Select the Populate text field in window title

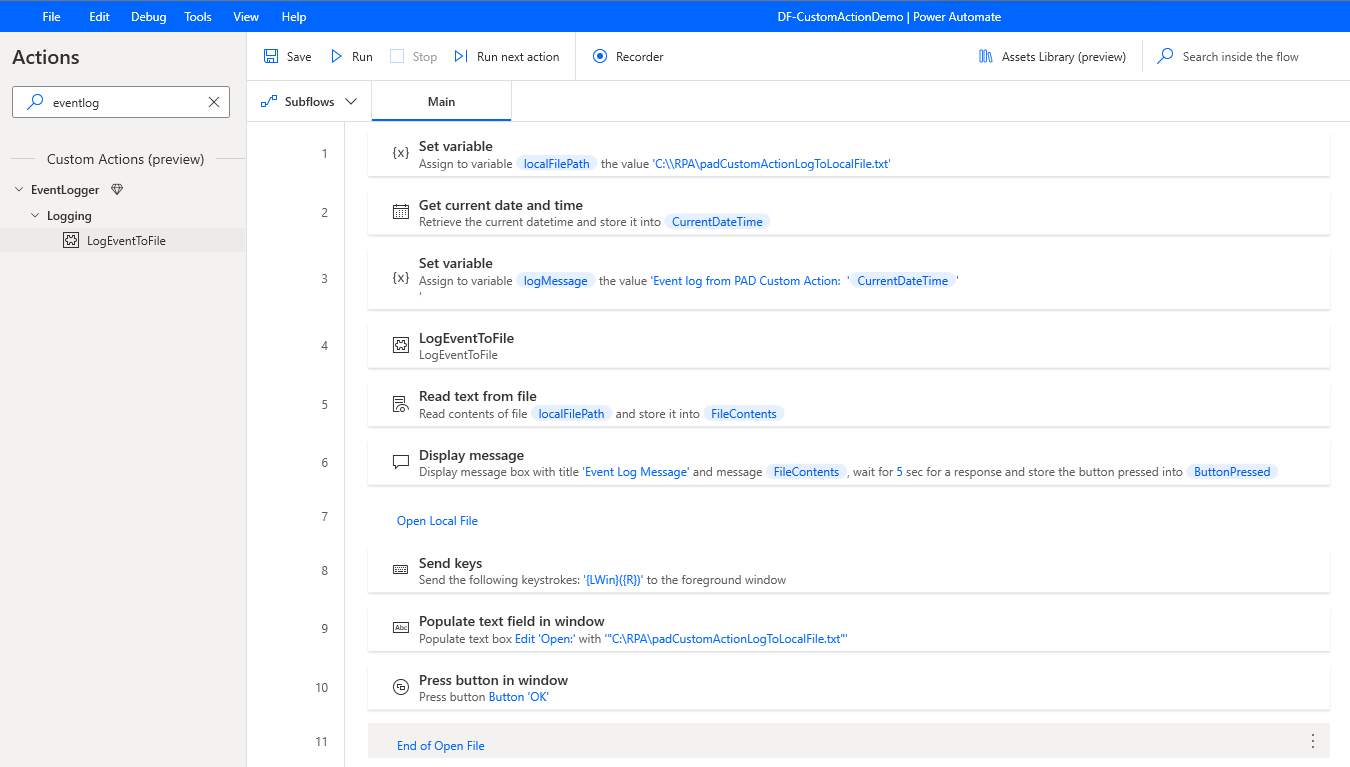512,621
